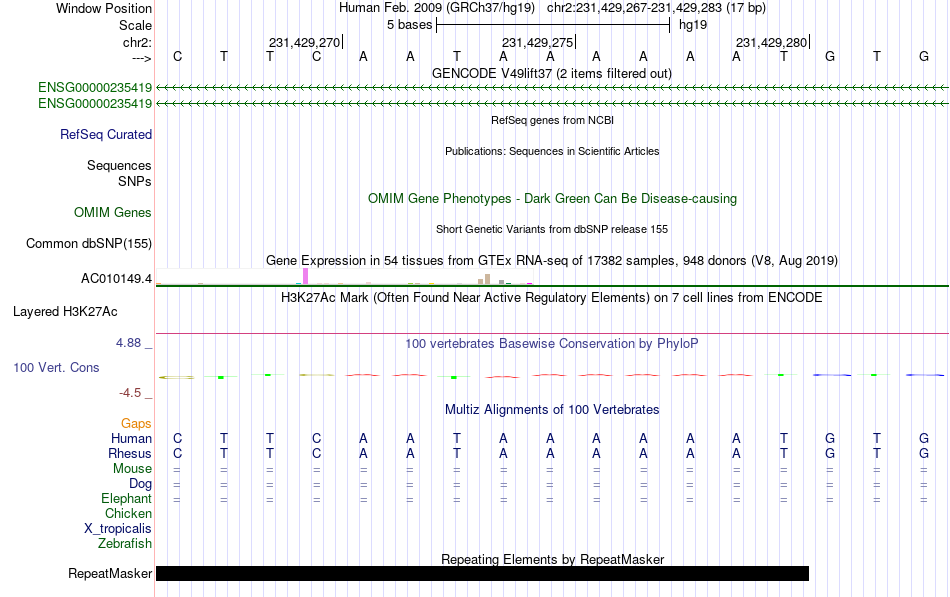Viewport: 950px width, 597px height.
Task: Click the -4.5 PhyloP lower limit value
Action: (x=130, y=393)
